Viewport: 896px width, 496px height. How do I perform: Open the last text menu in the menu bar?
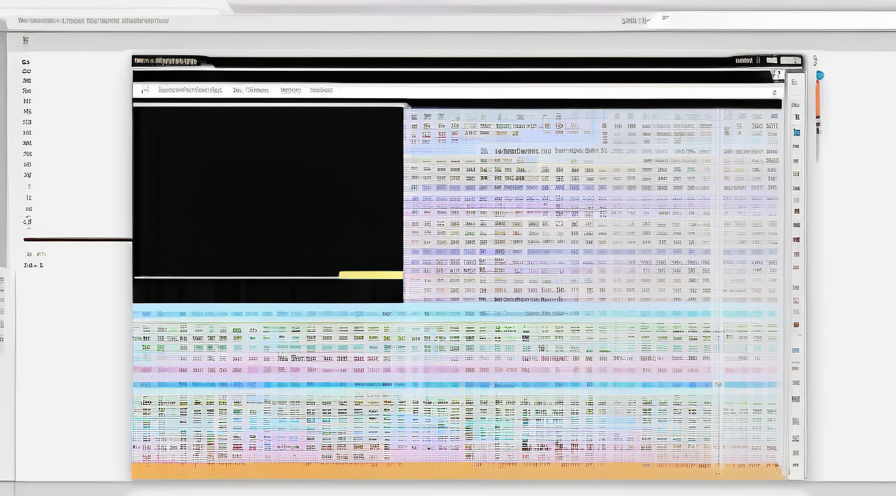pos(321,90)
